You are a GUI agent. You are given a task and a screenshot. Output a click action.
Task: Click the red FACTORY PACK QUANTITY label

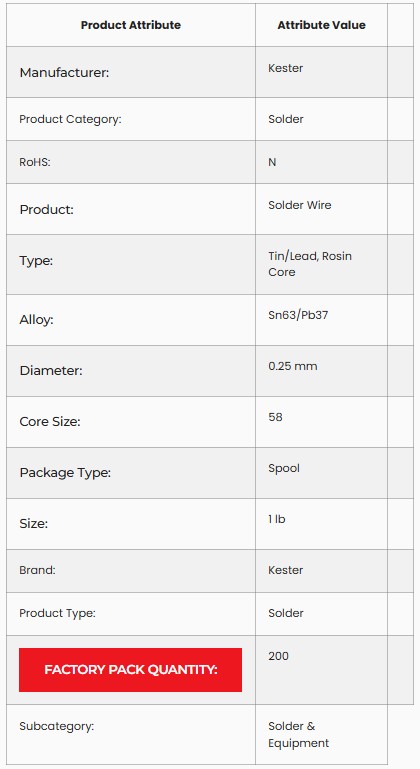click(131, 670)
